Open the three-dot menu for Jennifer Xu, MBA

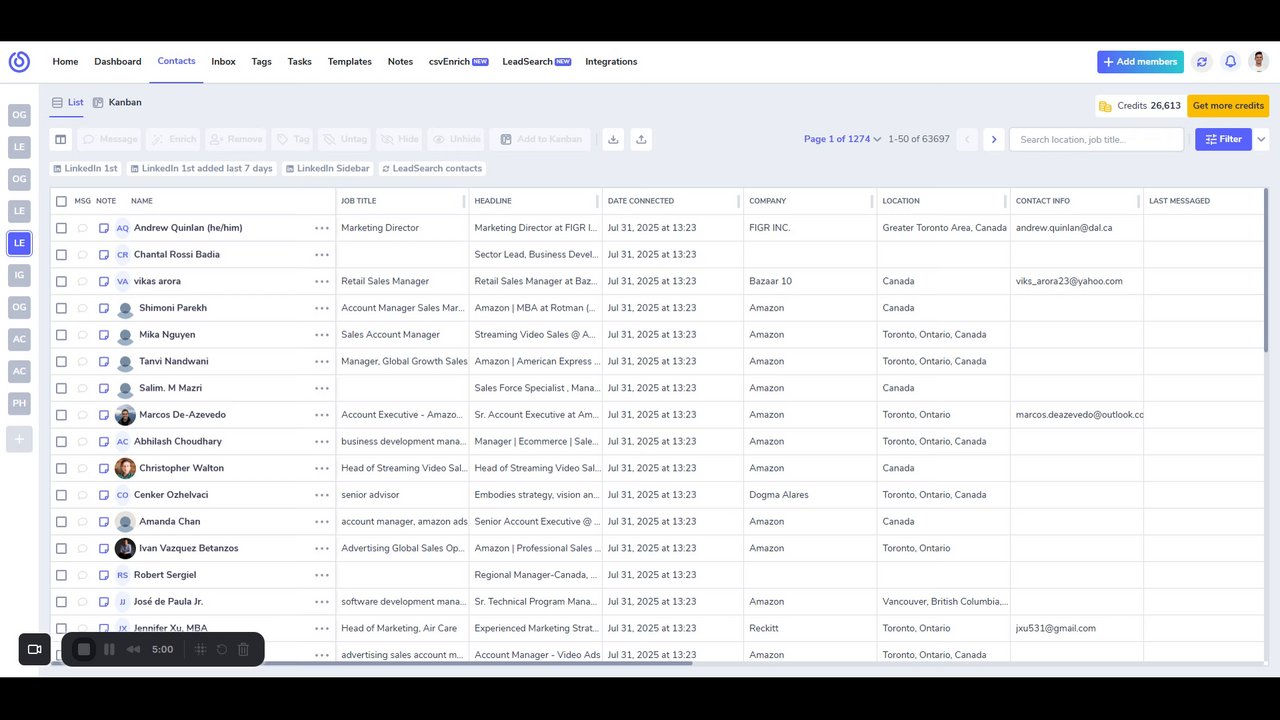(322, 628)
